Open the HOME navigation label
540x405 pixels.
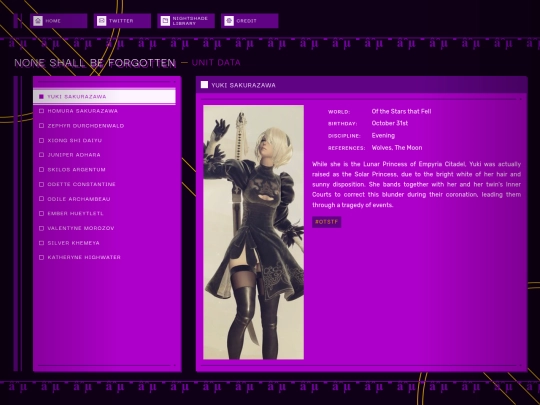(53, 21)
